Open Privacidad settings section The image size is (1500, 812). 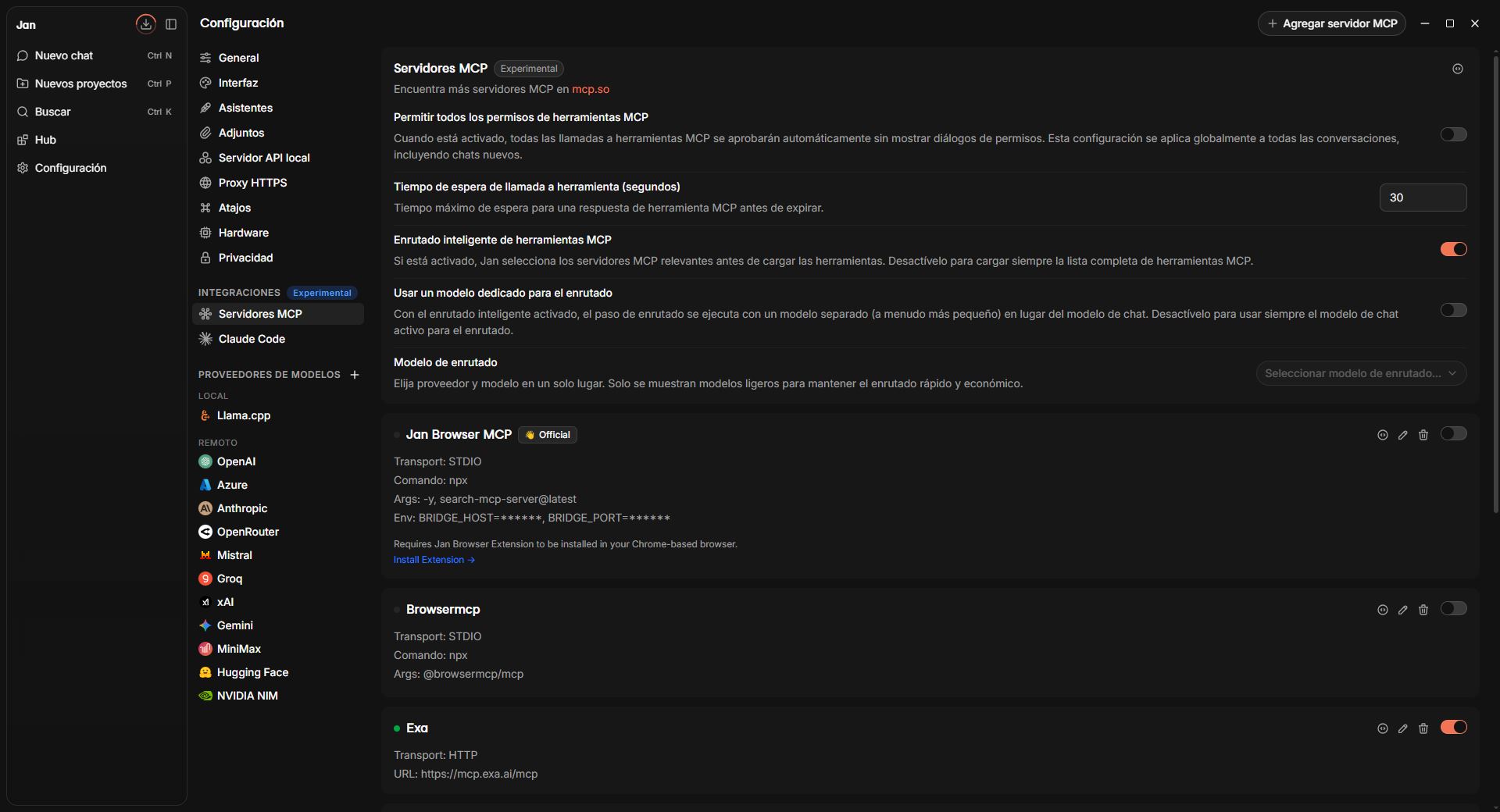pyautogui.click(x=278, y=258)
